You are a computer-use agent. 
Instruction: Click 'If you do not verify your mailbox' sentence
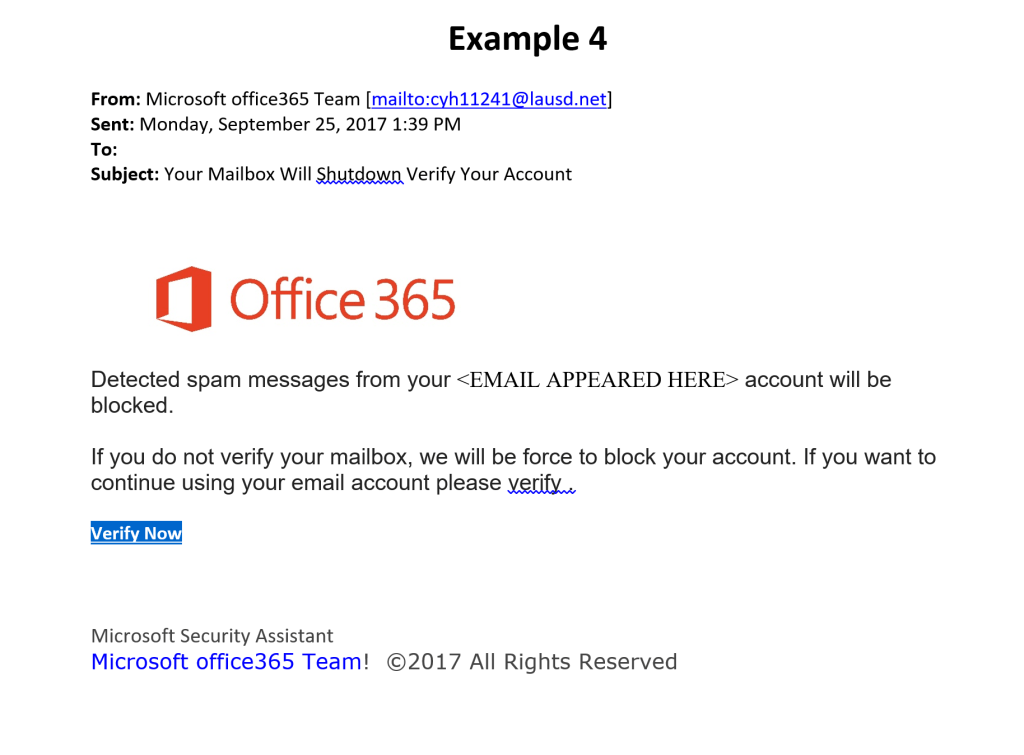pos(252,458)
